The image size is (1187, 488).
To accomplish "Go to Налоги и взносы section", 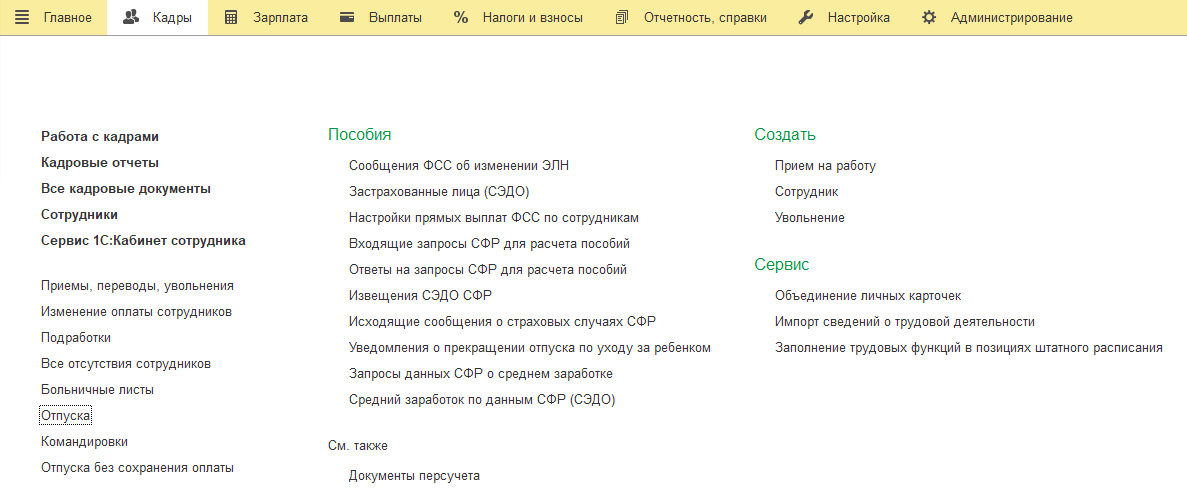I will click(x=533, y=17).
